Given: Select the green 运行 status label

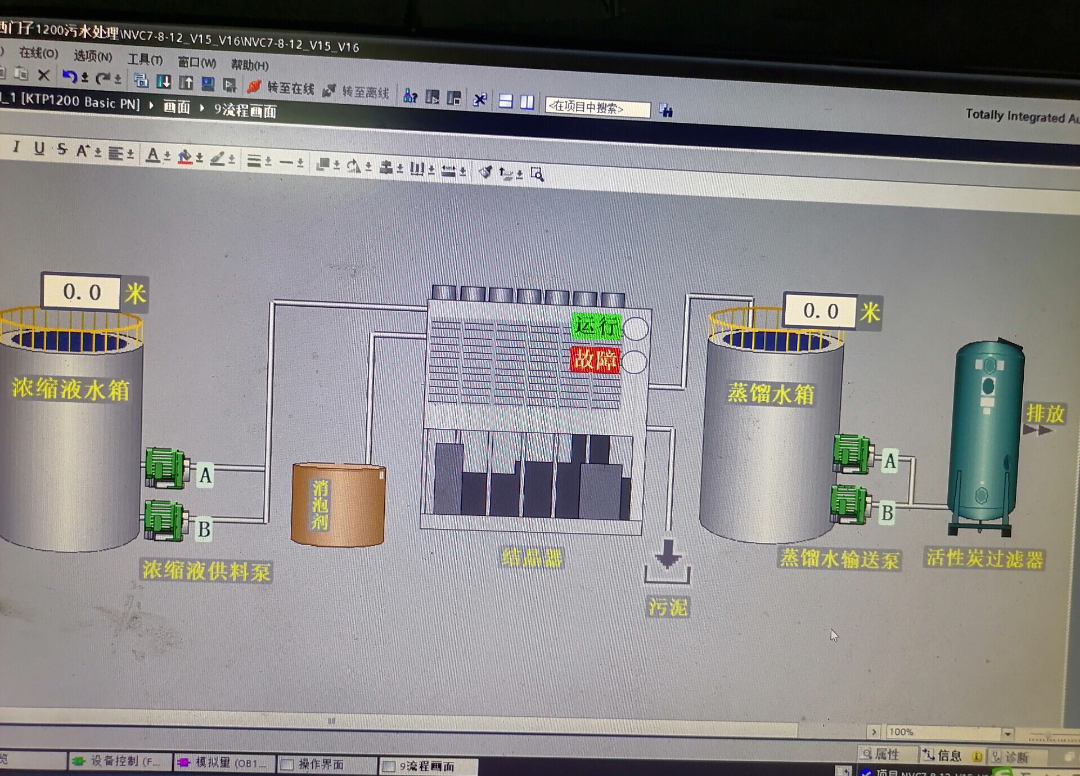Looking at the screenshot, I should click(x=596, y=326).
